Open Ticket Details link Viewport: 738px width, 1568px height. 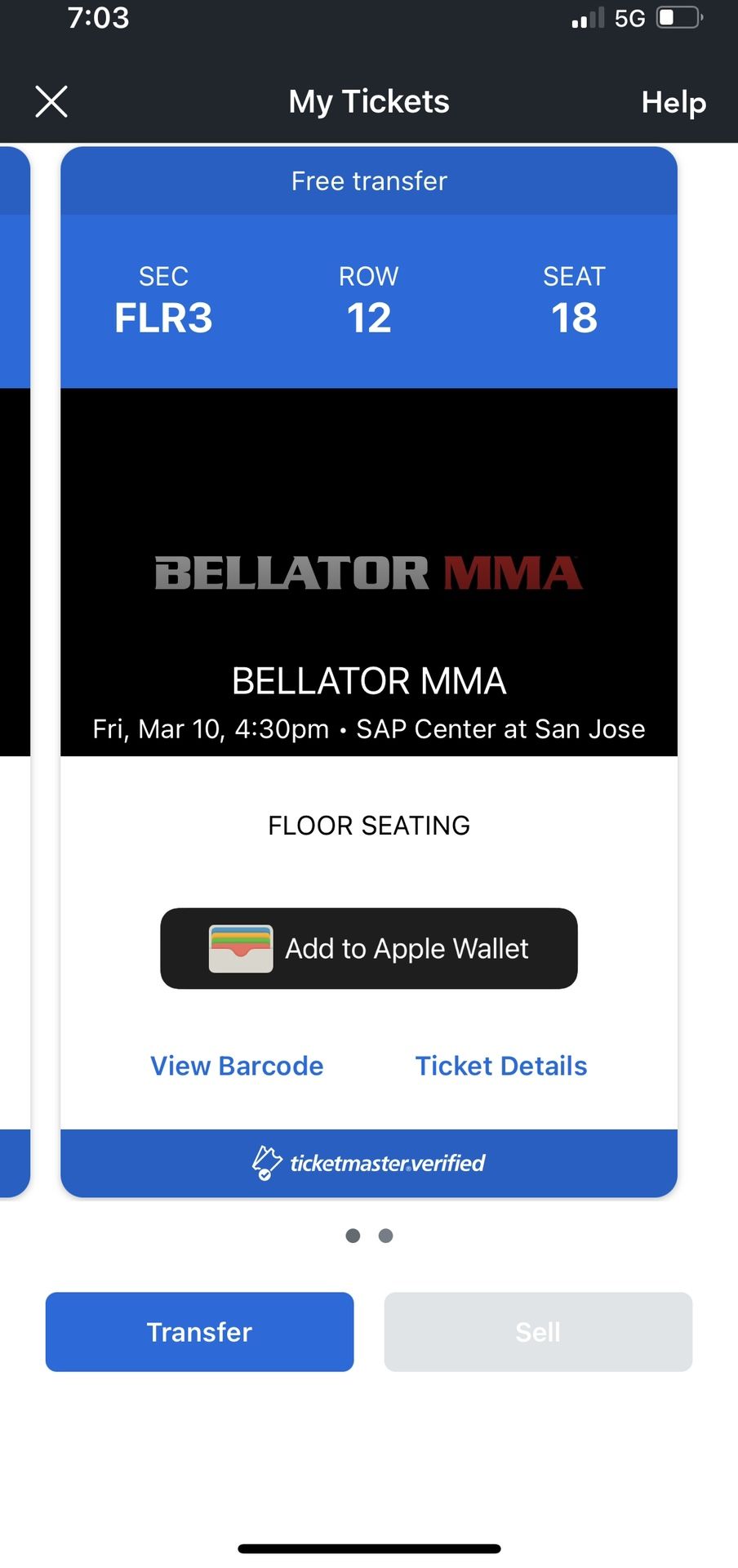pos(501,1066)
